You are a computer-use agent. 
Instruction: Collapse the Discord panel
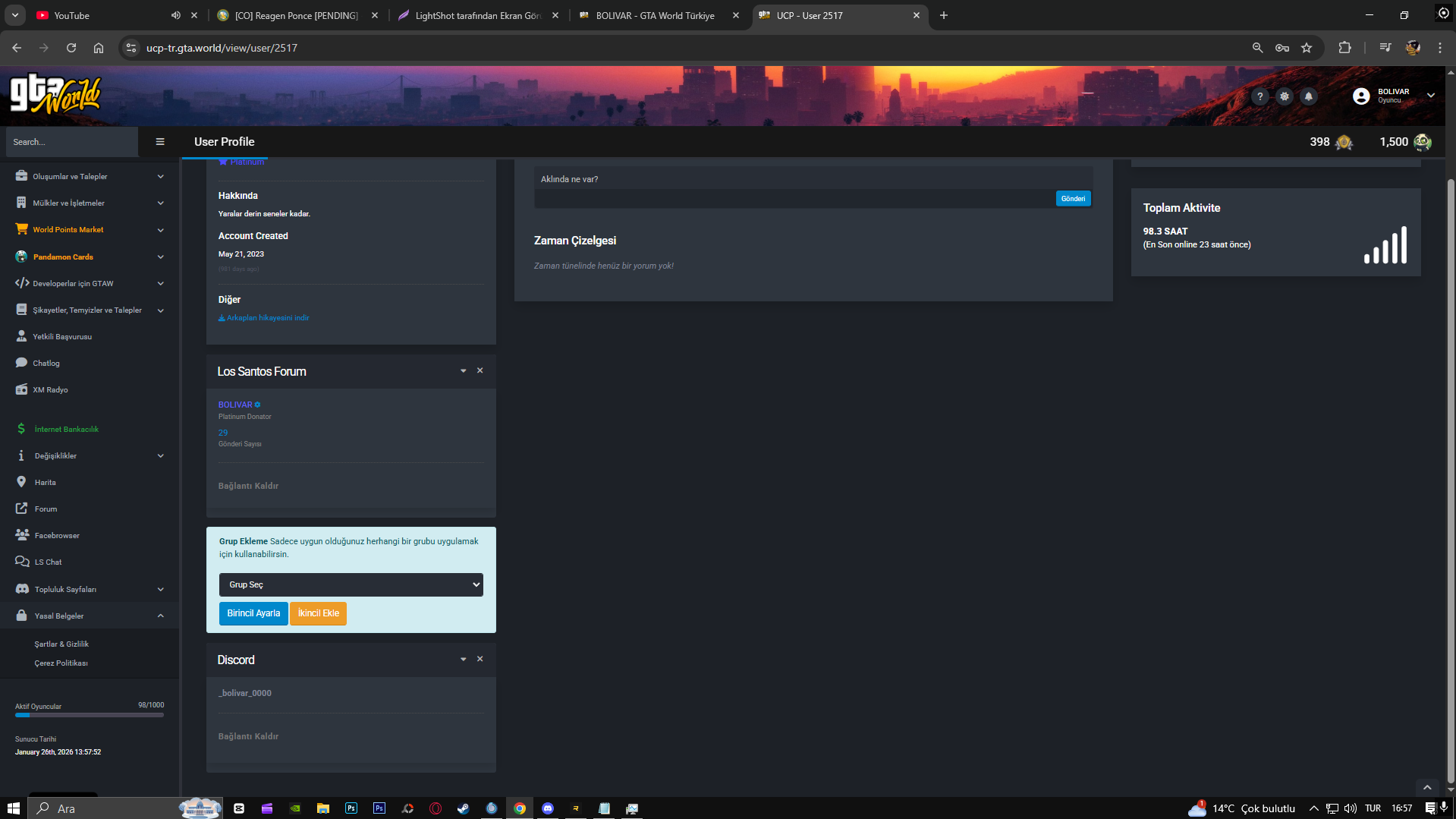click(x=463, y=660)
